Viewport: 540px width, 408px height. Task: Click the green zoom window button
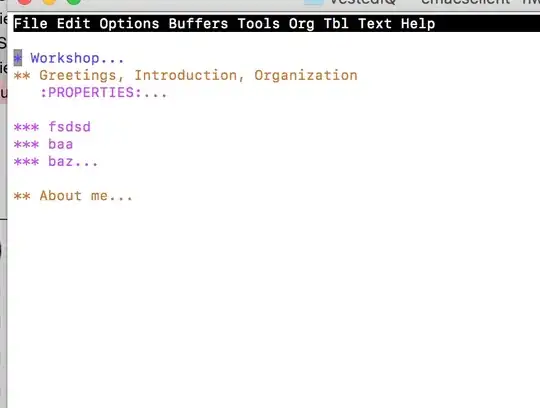[74, 1]
